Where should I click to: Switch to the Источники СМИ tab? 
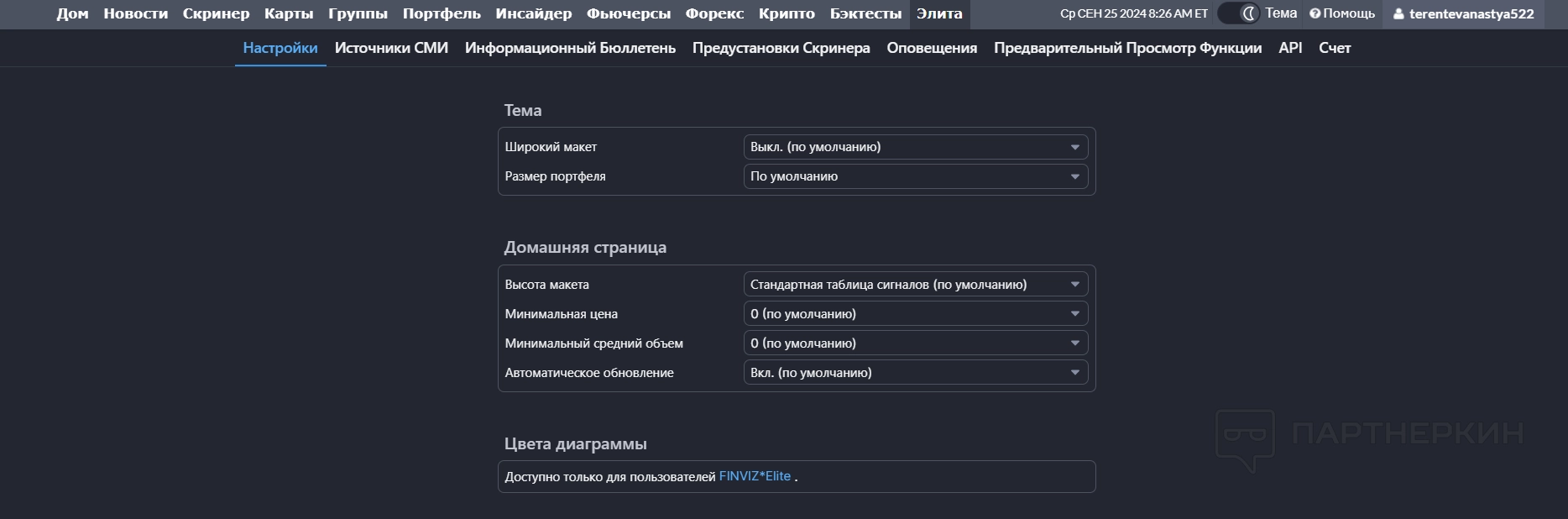(391, 48)
